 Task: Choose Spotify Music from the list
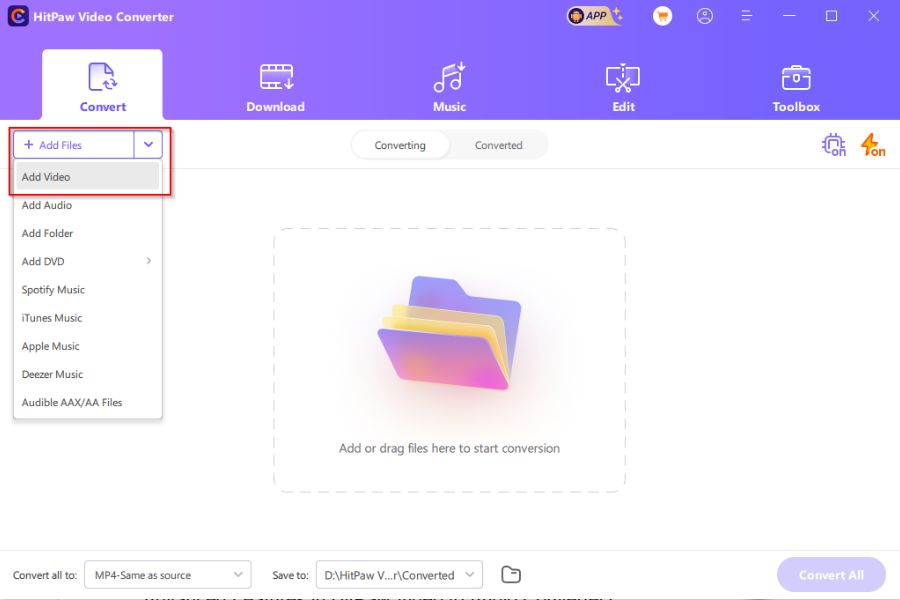(53, 290)
